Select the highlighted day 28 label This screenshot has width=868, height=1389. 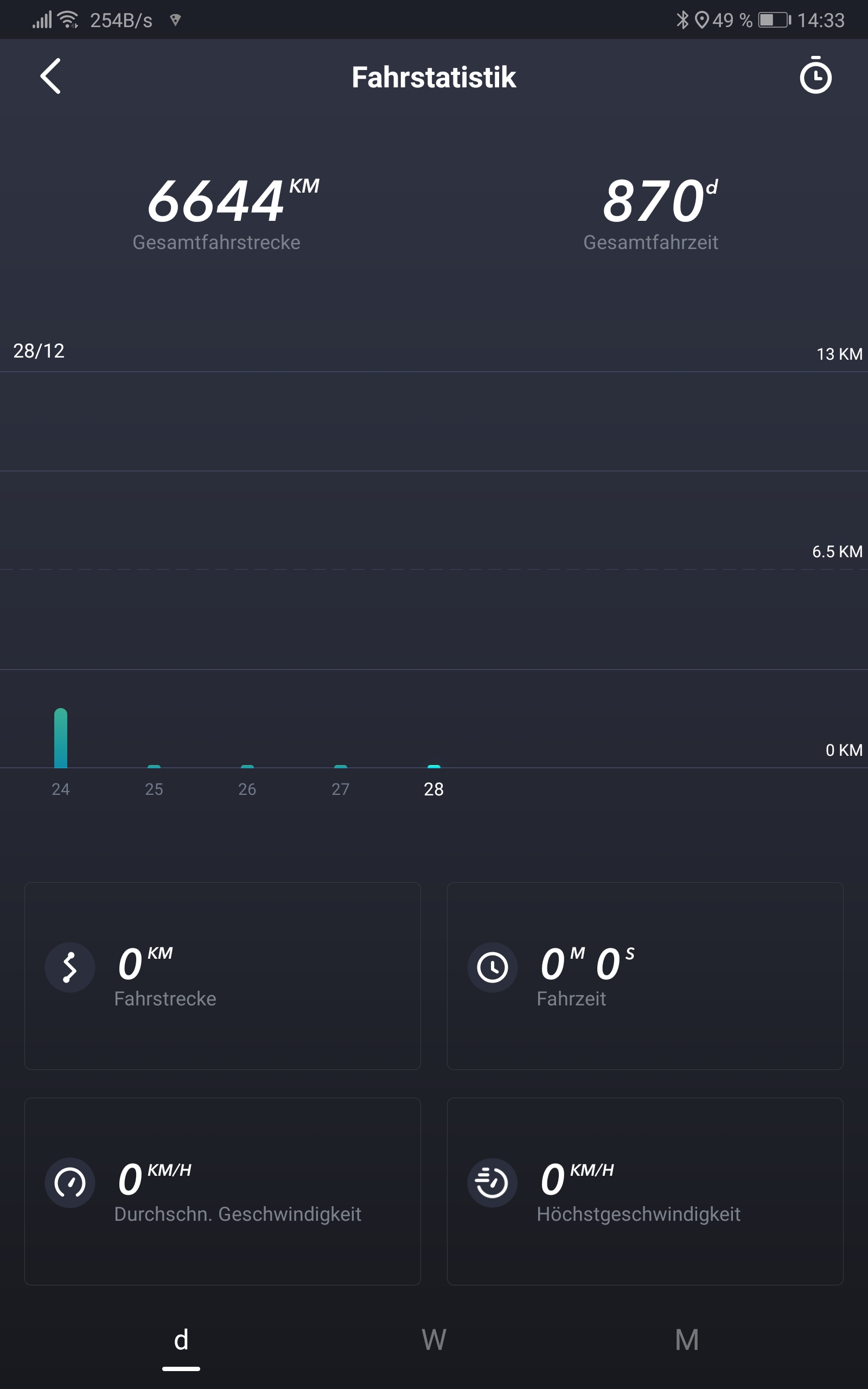point(433,789)
